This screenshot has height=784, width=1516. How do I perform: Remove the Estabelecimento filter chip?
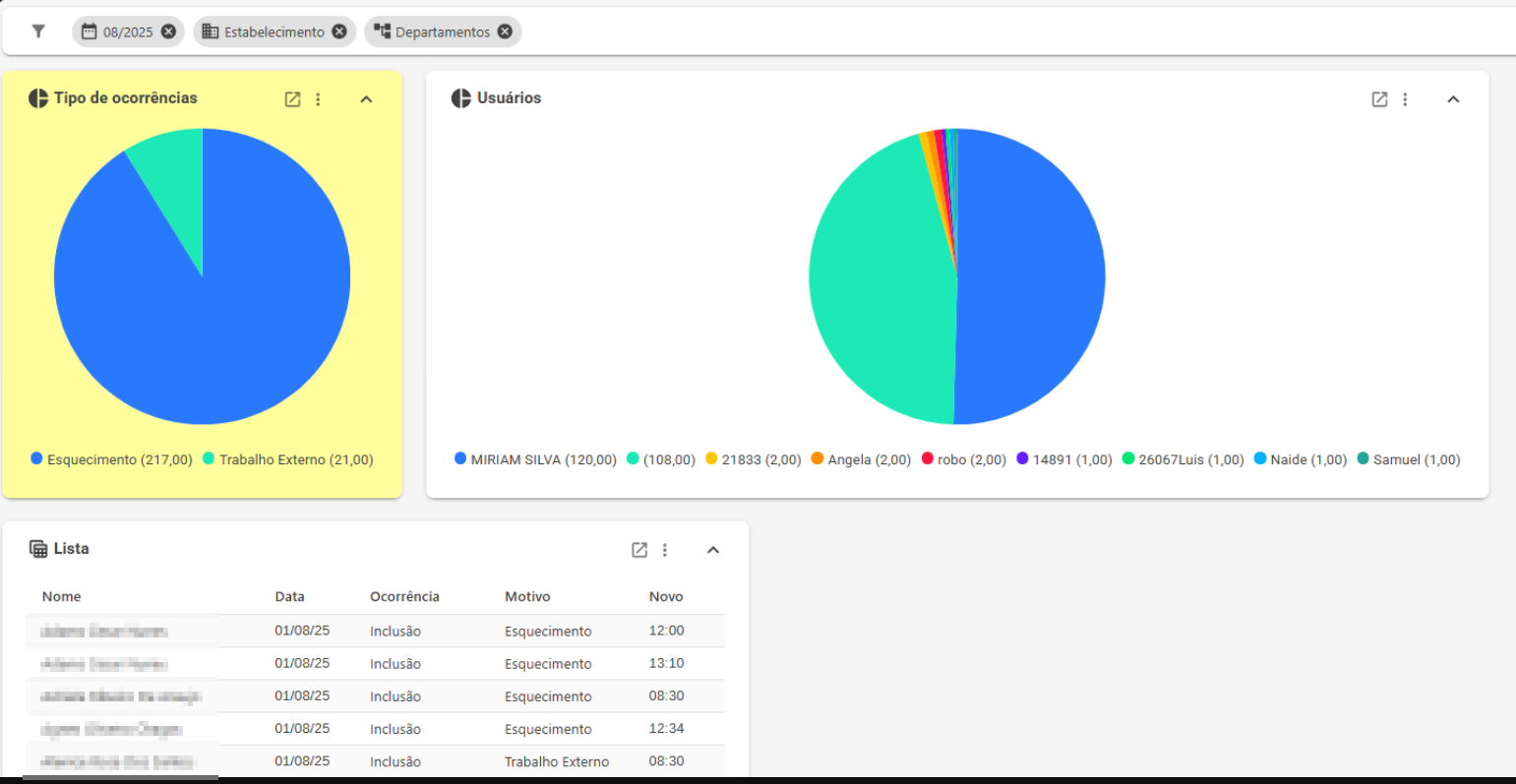tap(339, 31)
